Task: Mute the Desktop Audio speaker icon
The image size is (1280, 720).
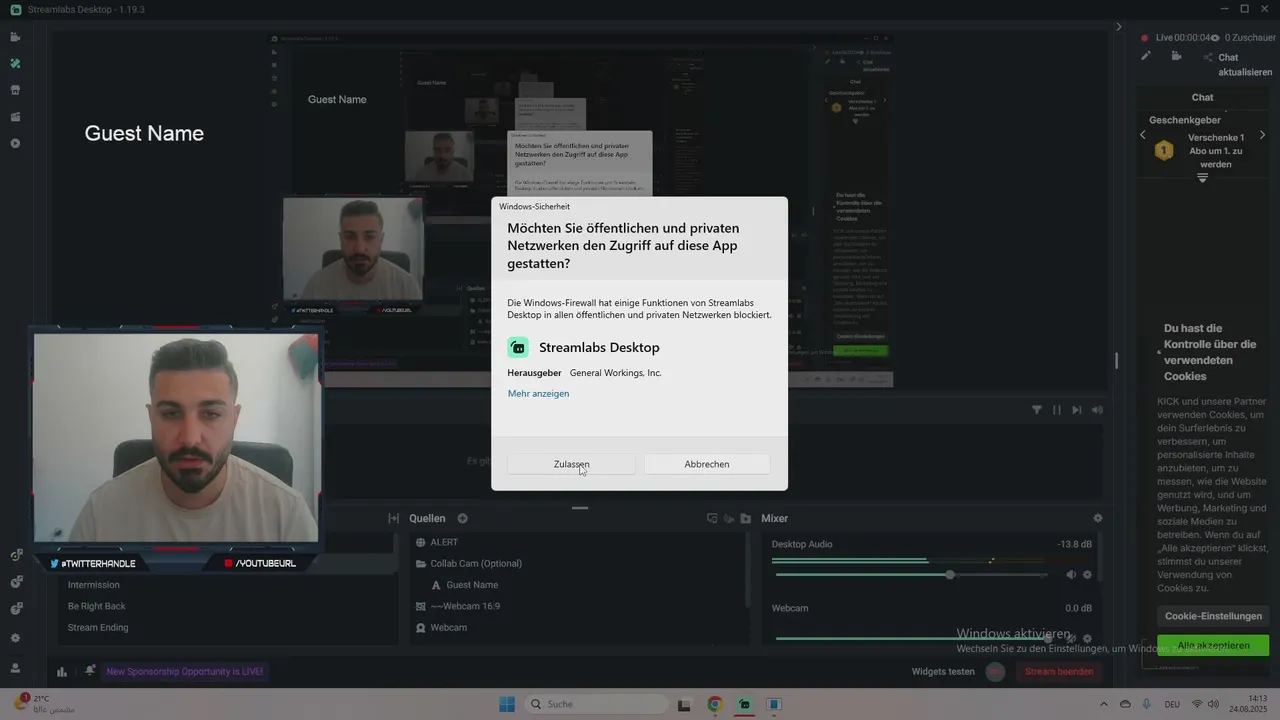Action: 1071,575
